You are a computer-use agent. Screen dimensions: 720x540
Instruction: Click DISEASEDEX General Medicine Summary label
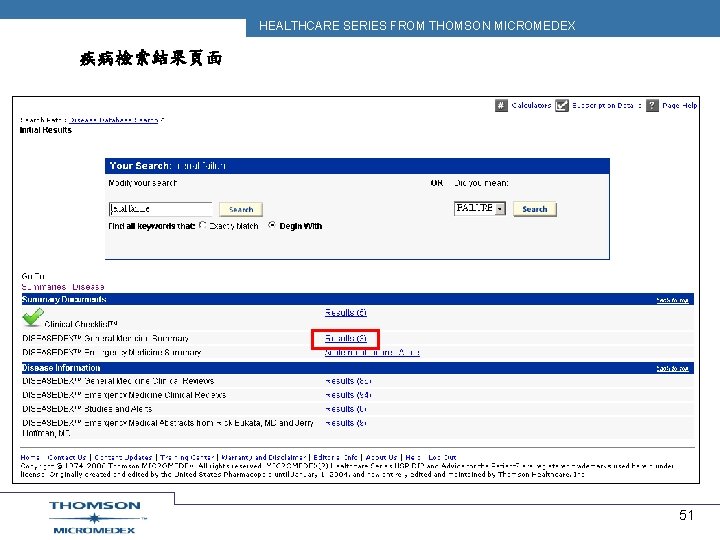tap(105, 338)
